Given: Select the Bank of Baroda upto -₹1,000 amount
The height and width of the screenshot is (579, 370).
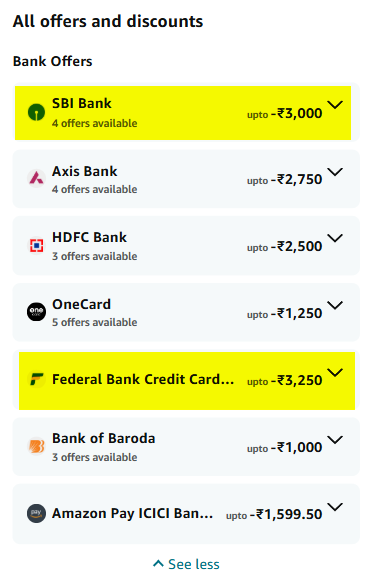Looking at the screenshot, I should [x=285, y=448].
